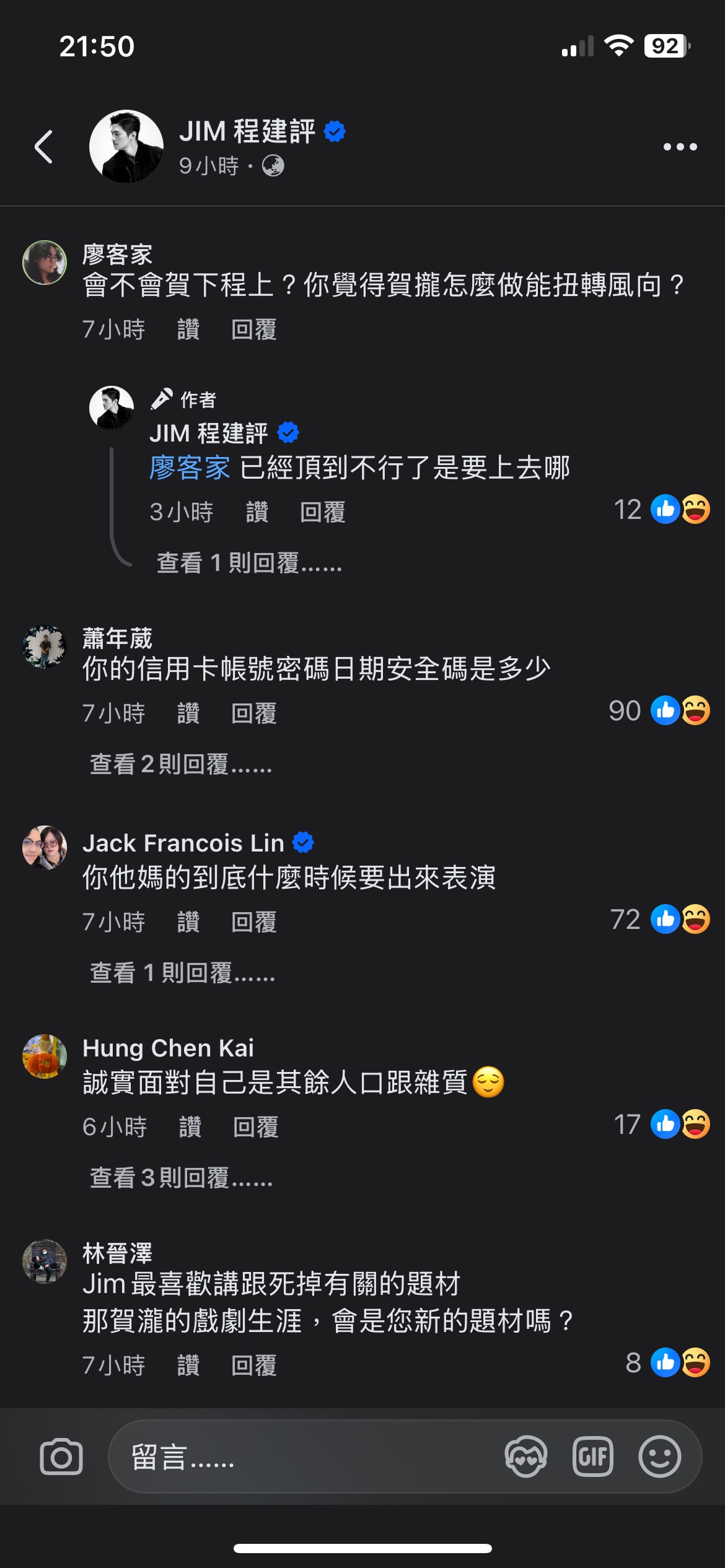Screen dimensions: 725x1568
Task: Tap the back arrow icon
Action: pyautogui.click(x=43, y=147)
